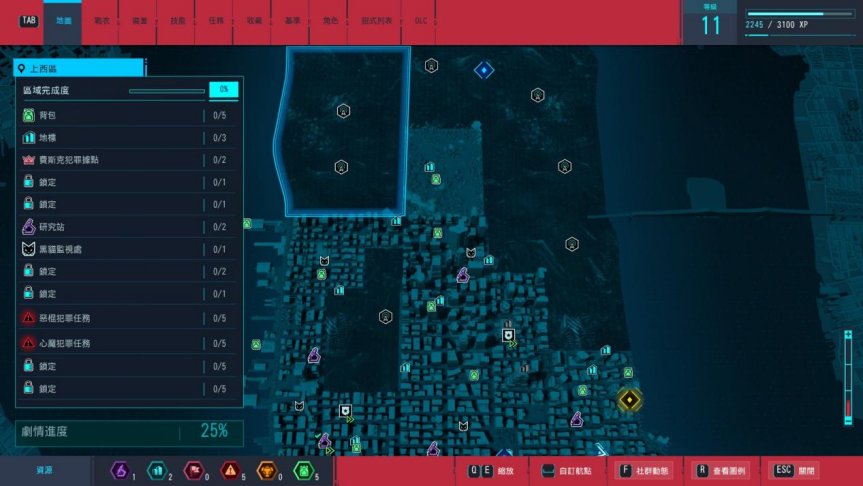Click the Q E 縮放 zoom button

pos(491,471)
